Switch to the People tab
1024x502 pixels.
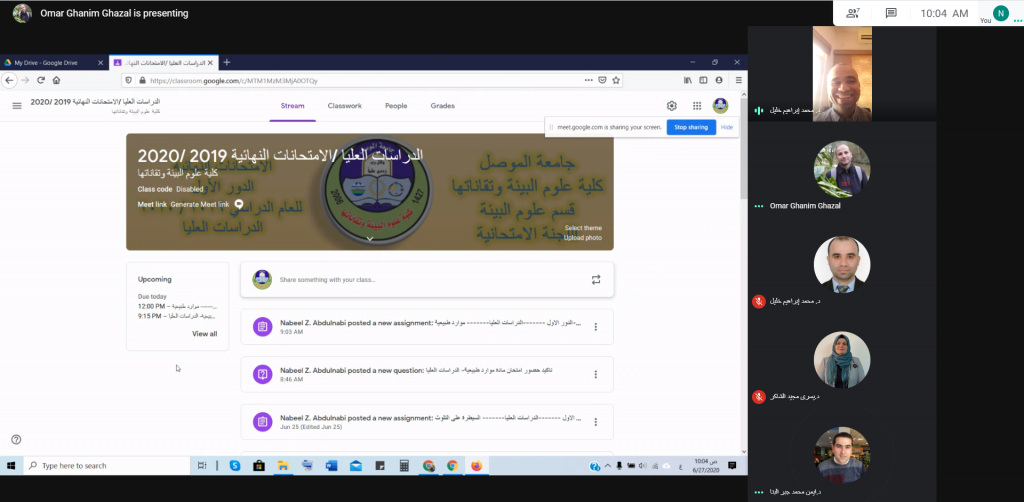(396, 105)
